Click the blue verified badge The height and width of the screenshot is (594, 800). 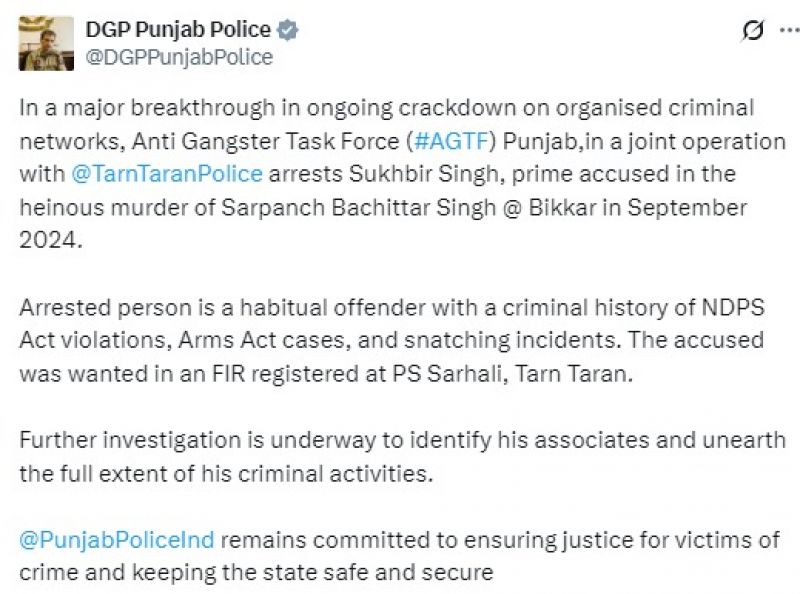click(287, 30)
